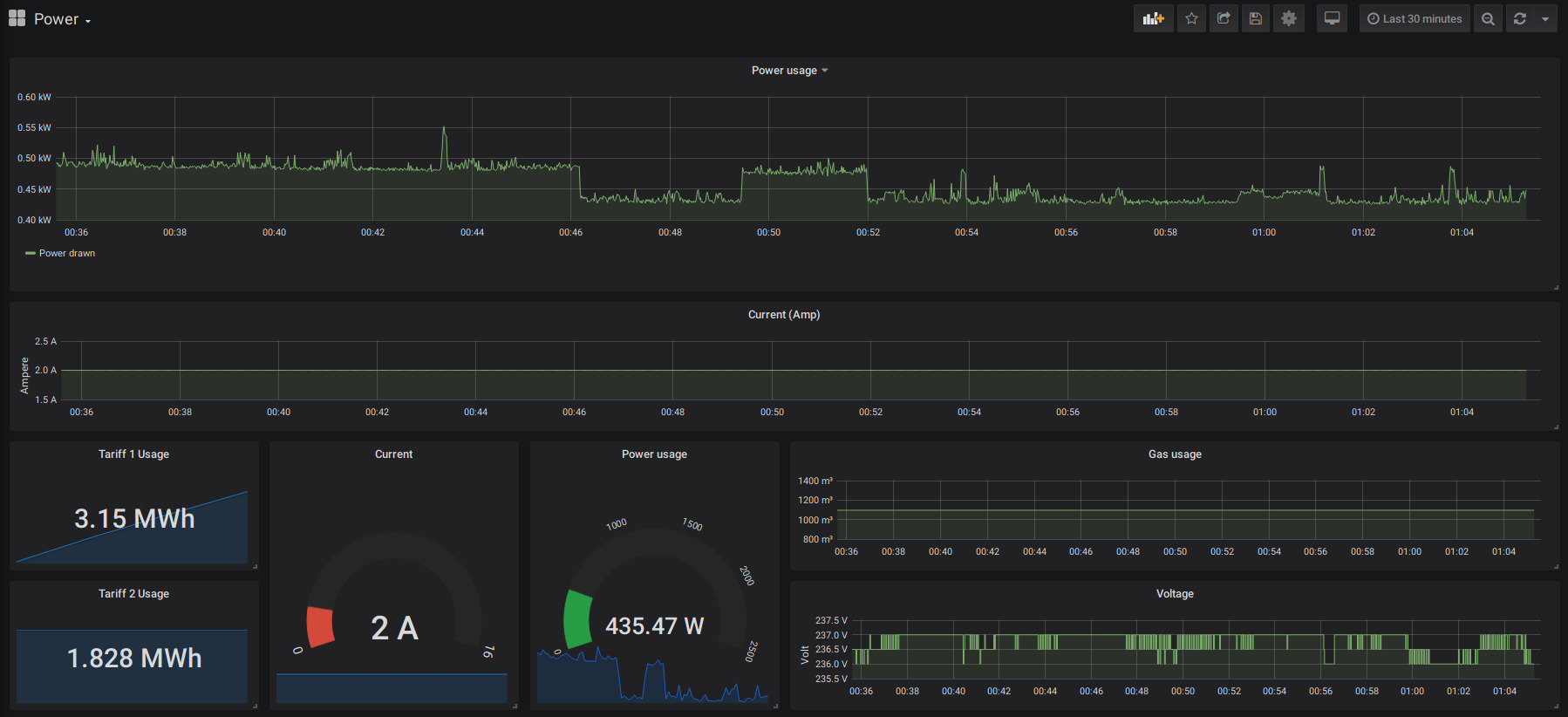Click the Current (Amp) panel title

784,315
